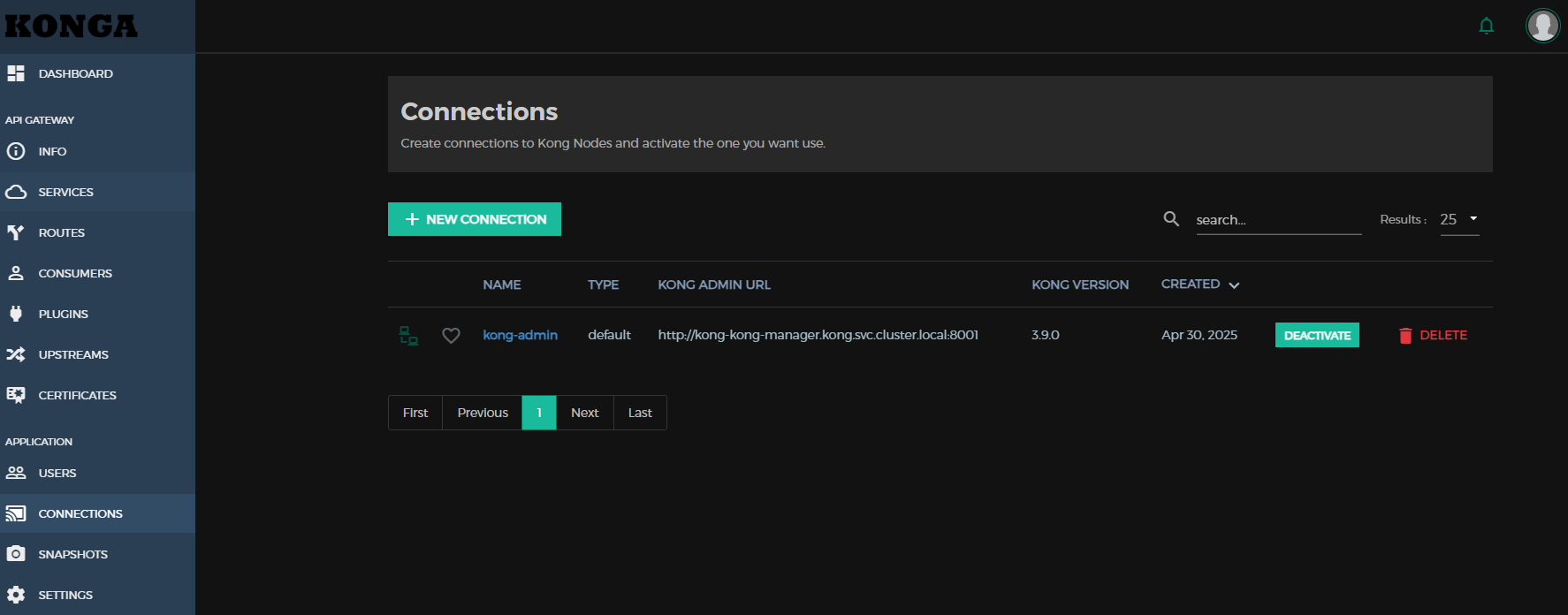The image size is (1568, 615).
Task: Open Snapshots menu item
Action: click(97, 554)
